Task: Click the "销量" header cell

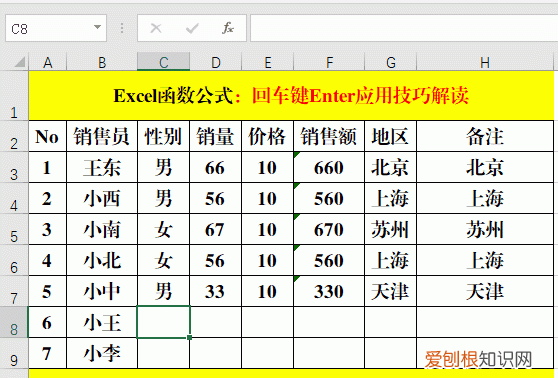Action: pos(216,136)
